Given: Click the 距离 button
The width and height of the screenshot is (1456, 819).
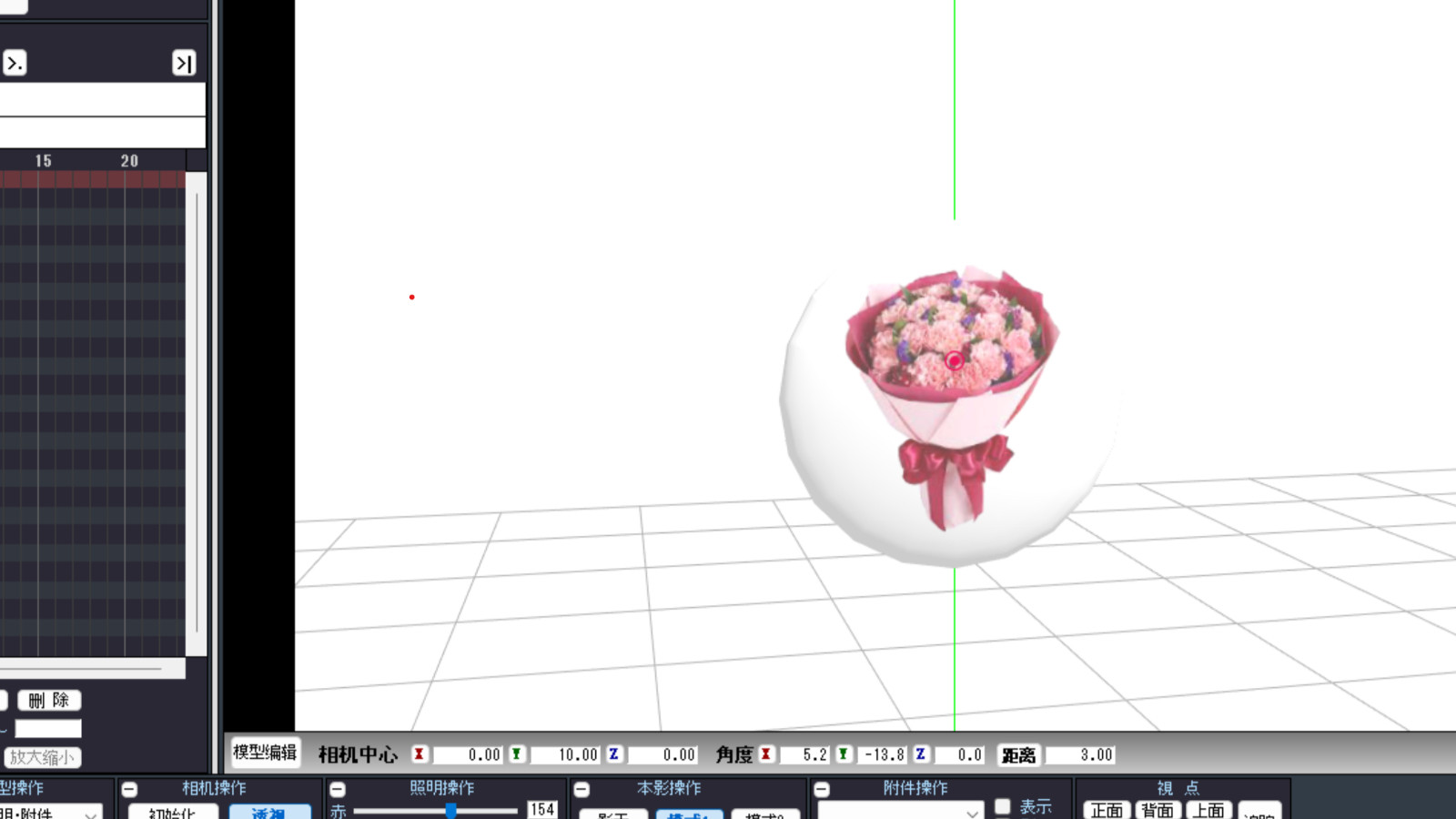Looking at the screenshot, I should pos(1018,755).
